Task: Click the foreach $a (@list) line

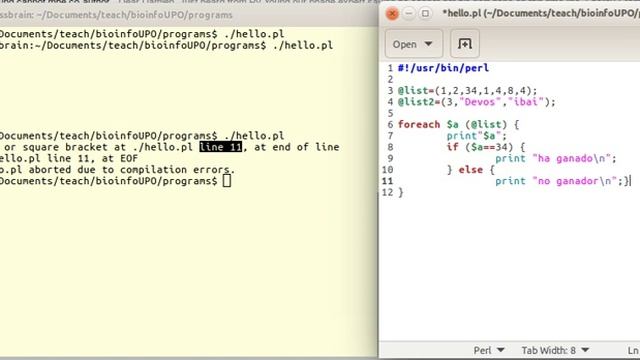Action: point(458,124)
